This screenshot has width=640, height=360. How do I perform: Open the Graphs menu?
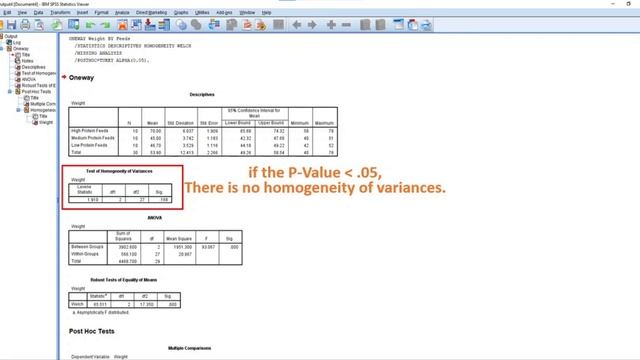(x=181, y=13)
